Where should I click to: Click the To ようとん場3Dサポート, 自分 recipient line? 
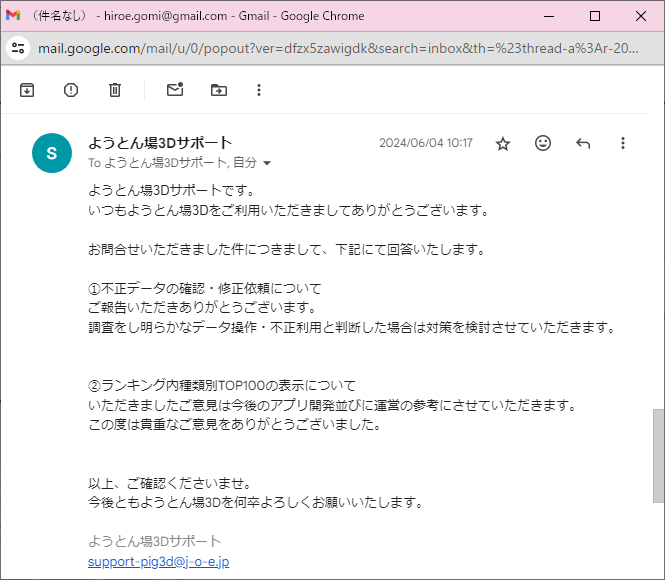click(172, 162)
